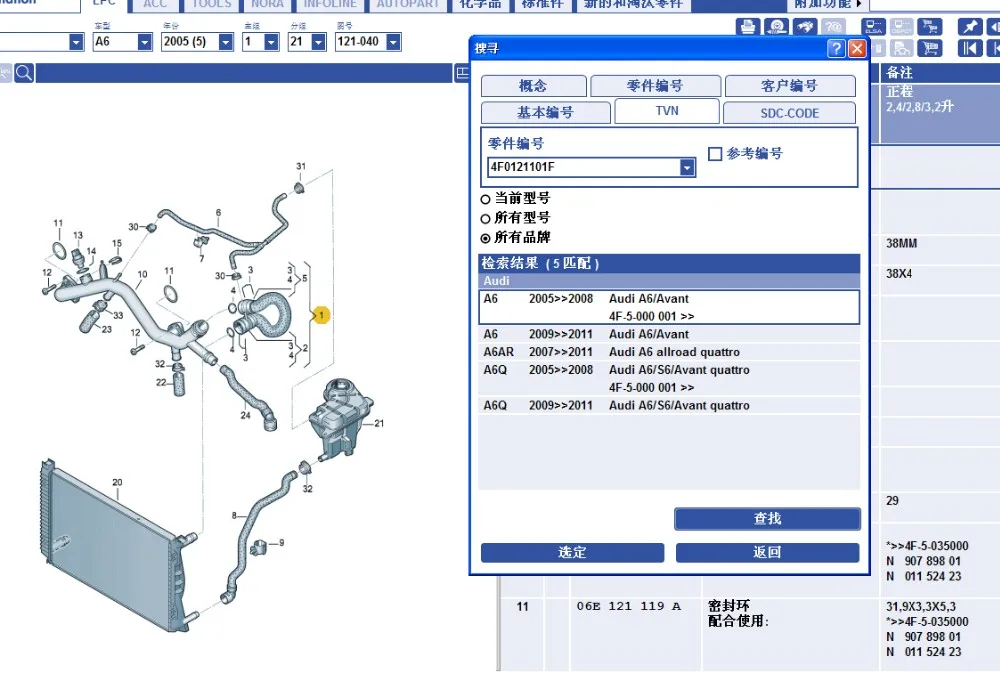Open help with the dialog question-mark button
Screen dimensions: 1000x673
click(835, 48)
